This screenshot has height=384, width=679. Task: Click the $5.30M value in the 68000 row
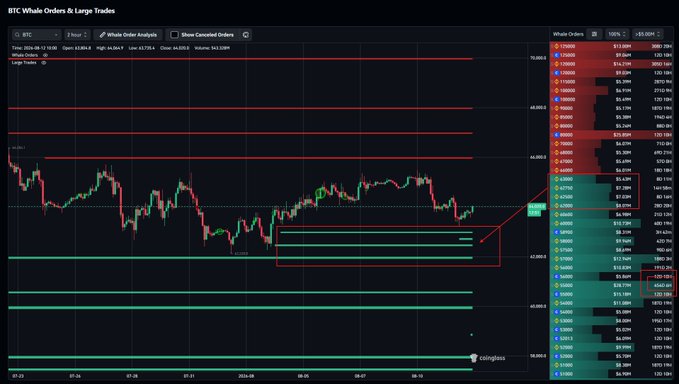click(623, 153)
